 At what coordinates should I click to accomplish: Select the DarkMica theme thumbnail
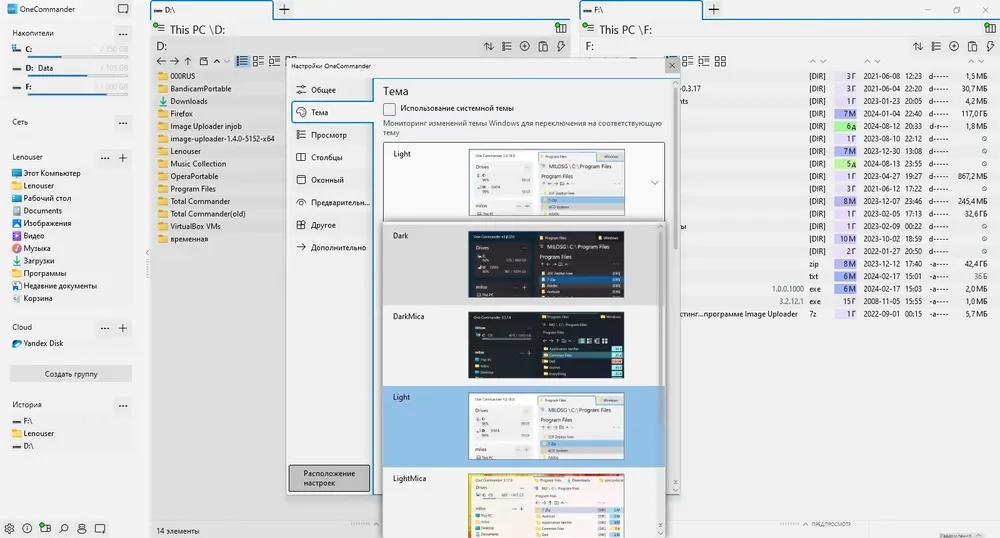coord(546,345)
